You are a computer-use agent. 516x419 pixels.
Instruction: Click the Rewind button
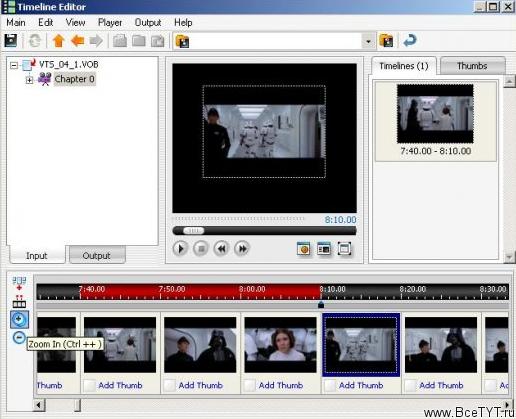pyautogui.click(x=221, y=249)
